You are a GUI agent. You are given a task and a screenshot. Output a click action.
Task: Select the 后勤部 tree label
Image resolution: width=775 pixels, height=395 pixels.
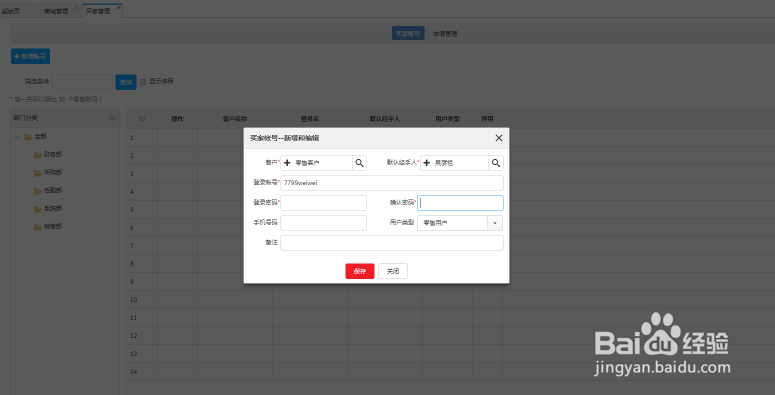pos(53,190)
